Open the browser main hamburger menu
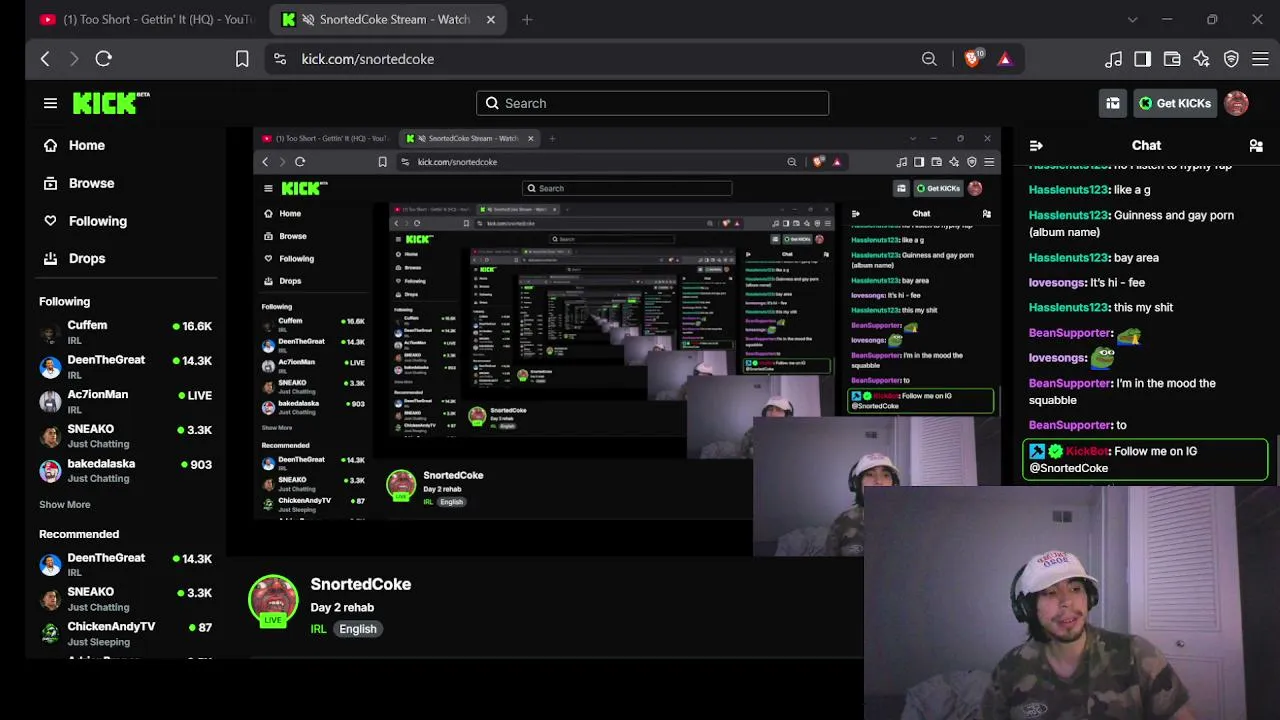The height and width of the screenshot is (720, 1280). [x=1260, y=59]
